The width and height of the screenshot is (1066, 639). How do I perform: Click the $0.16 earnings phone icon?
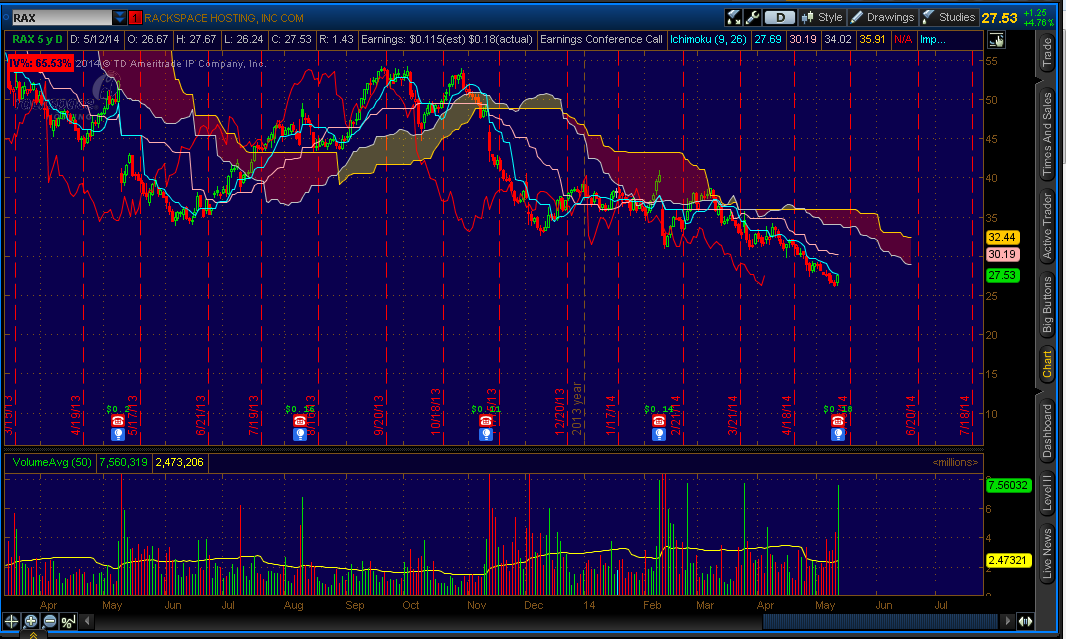tap(300, 421)
